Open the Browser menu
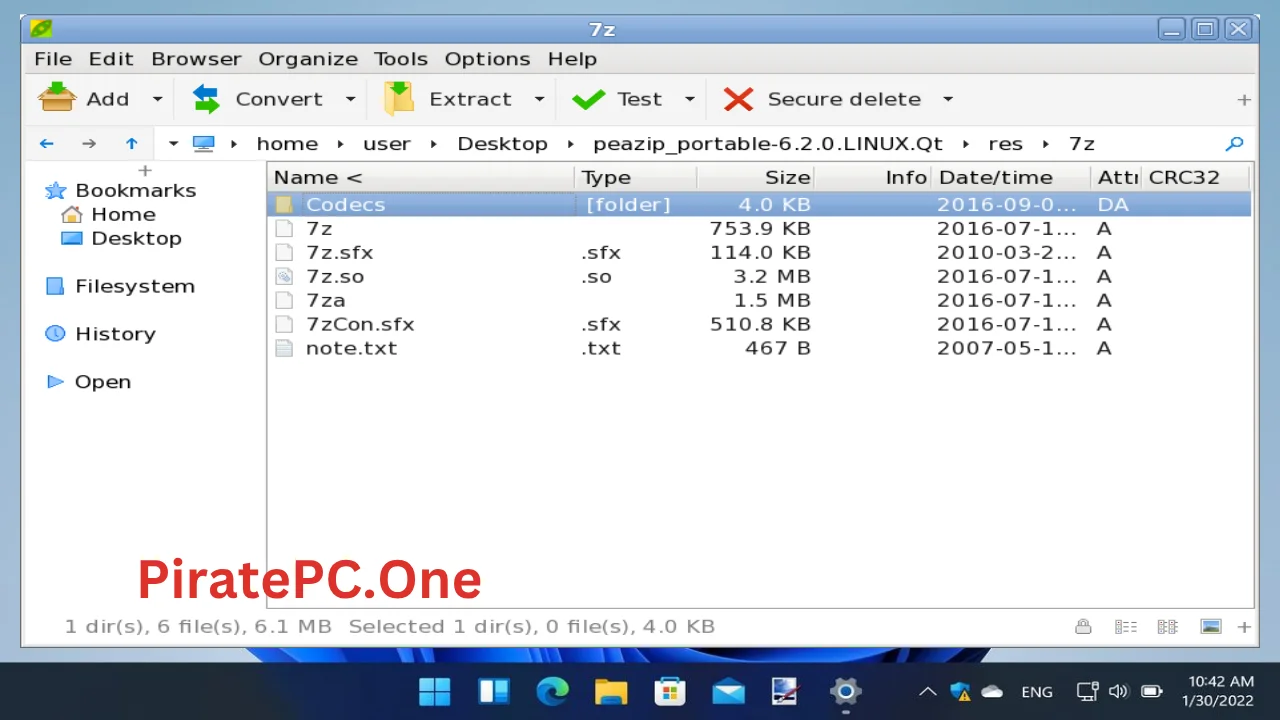The image size is (1280, 720). click(196, 59)
